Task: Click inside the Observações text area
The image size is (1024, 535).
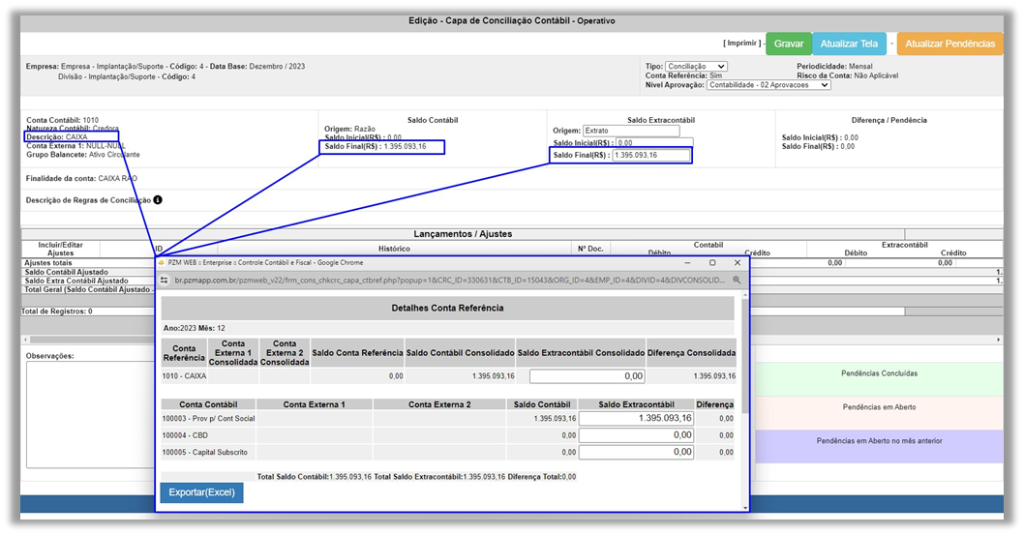Action: pyautogui.click(x=85, y=420)
